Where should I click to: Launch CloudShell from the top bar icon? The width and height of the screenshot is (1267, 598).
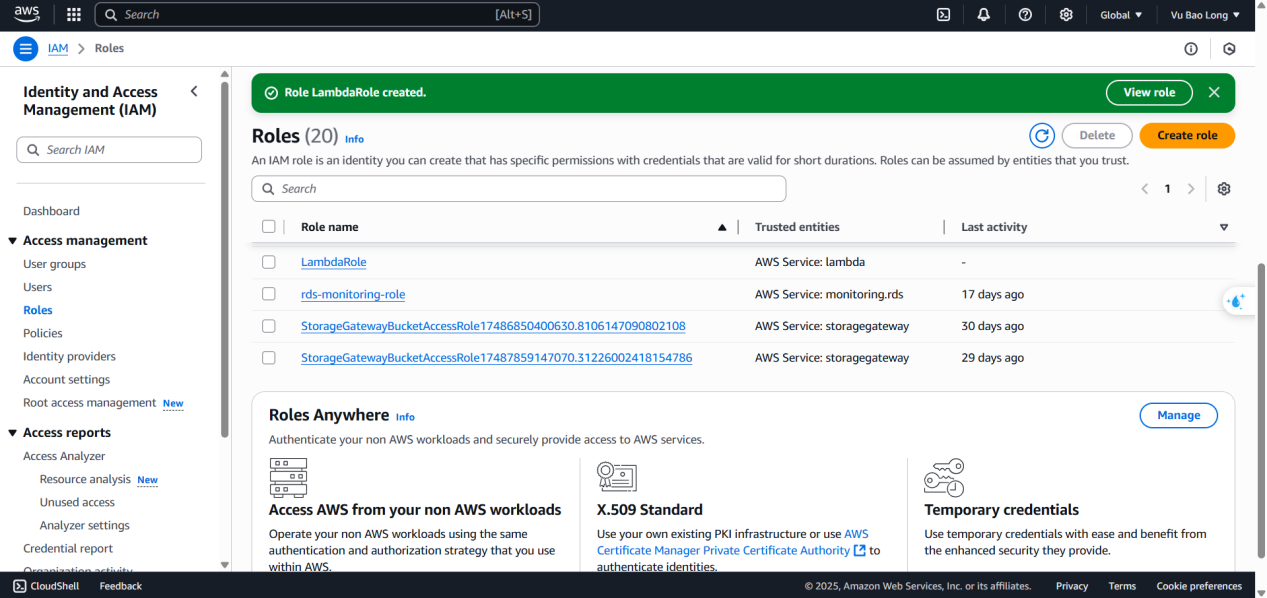943,15
